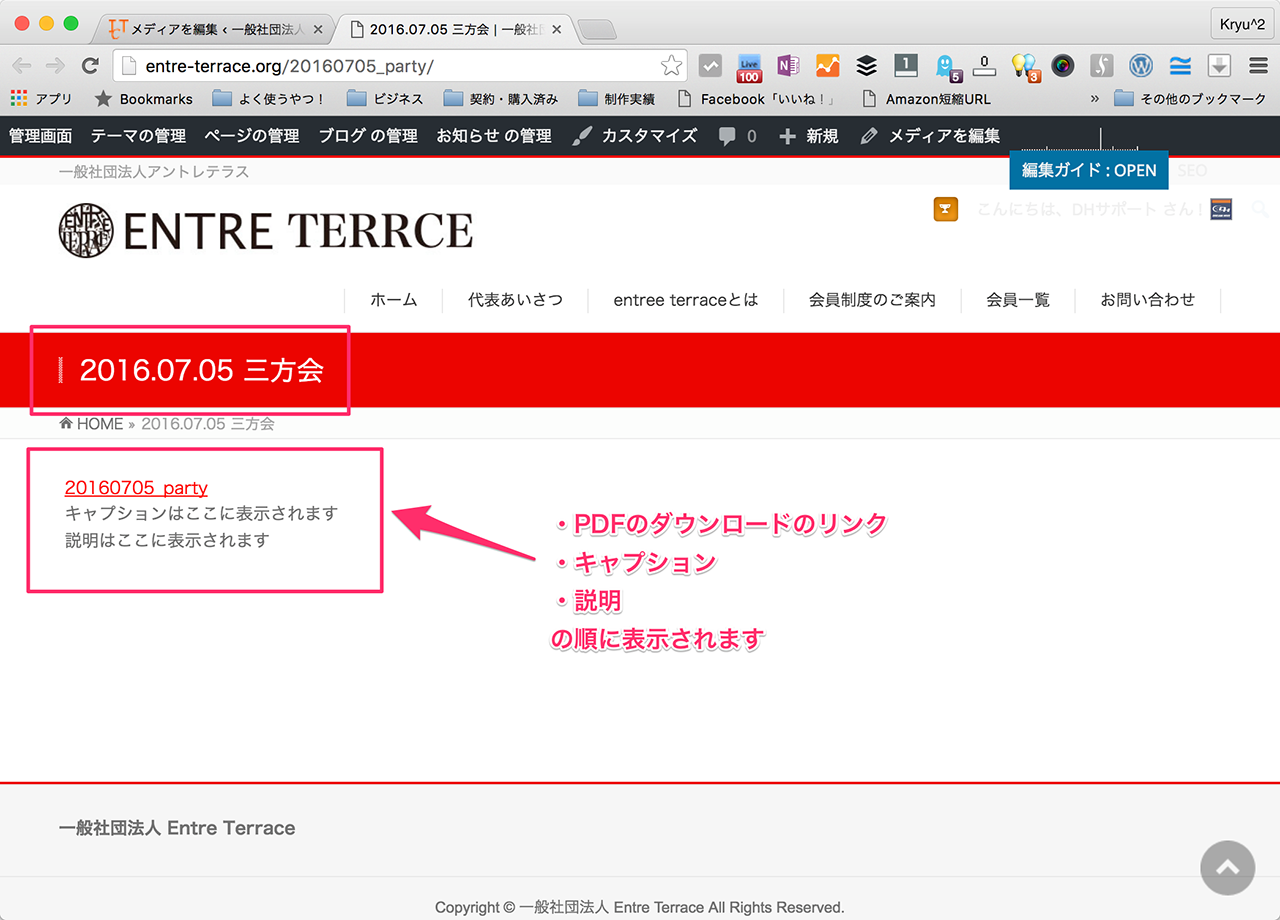Expand the bookmarks overflow chevron
Viewport: 1280px width, 920px height.
click(x=1094, y=99)
